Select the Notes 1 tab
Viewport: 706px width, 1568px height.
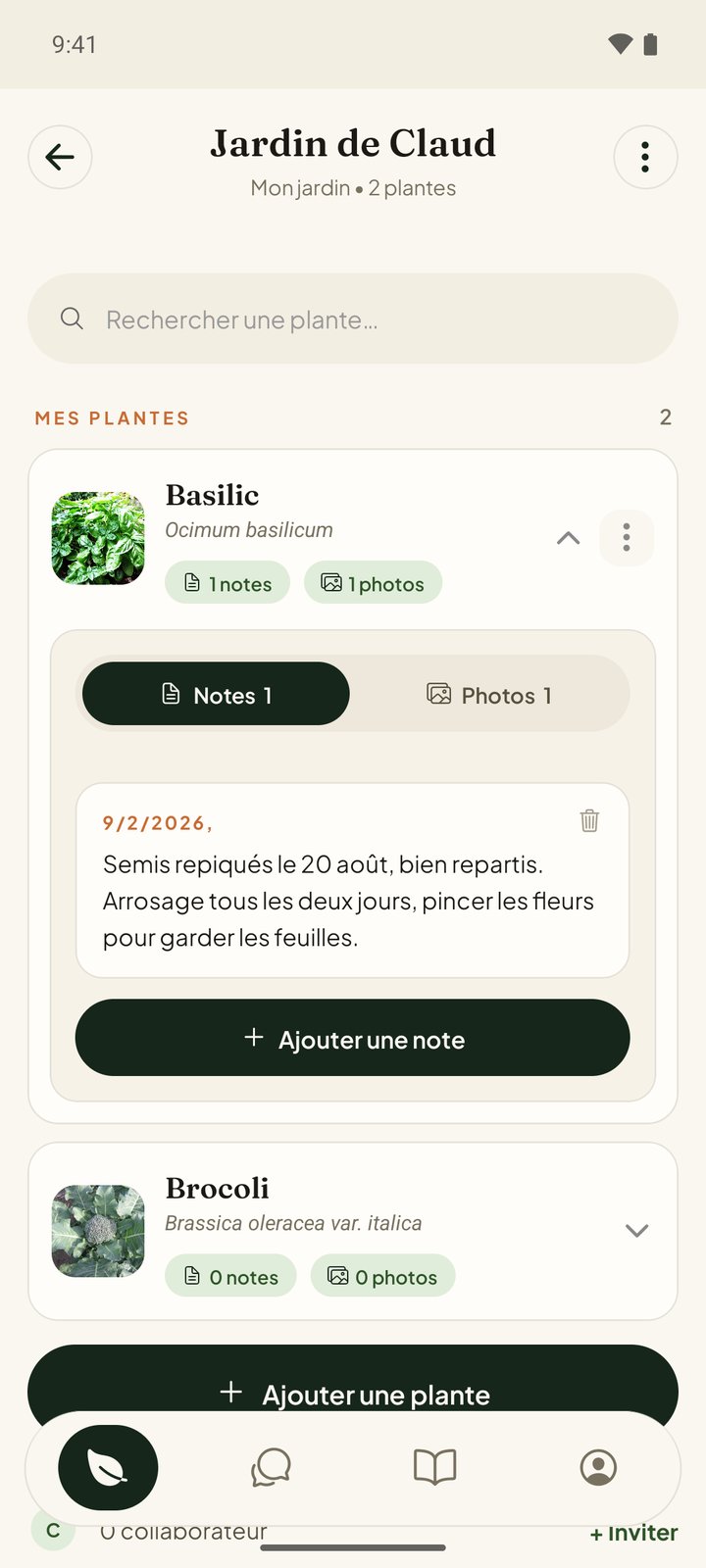click(x=216, y=694)
